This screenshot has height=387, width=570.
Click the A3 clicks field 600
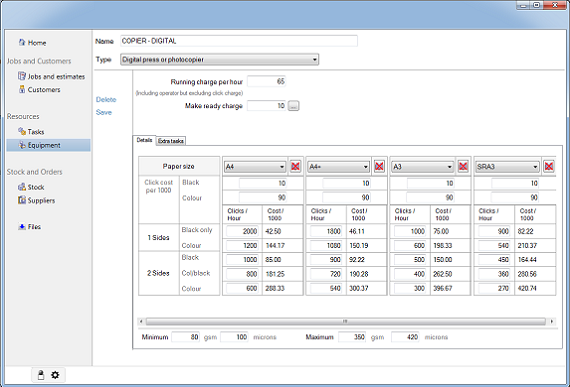410,245
